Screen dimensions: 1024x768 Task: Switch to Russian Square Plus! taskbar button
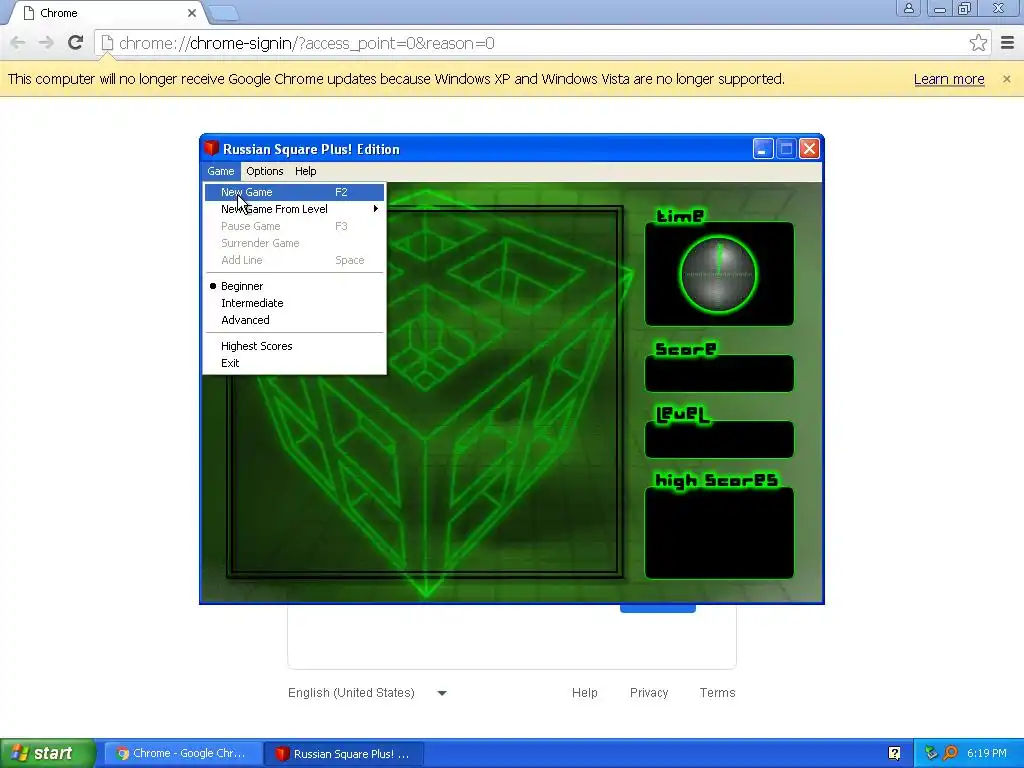tap(344, 753)
